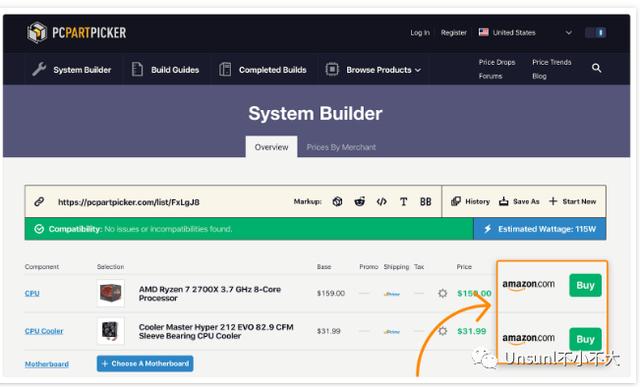Select the HTML code markup icon
This screenshot has height=387, width=640.
tap(382, 201)
